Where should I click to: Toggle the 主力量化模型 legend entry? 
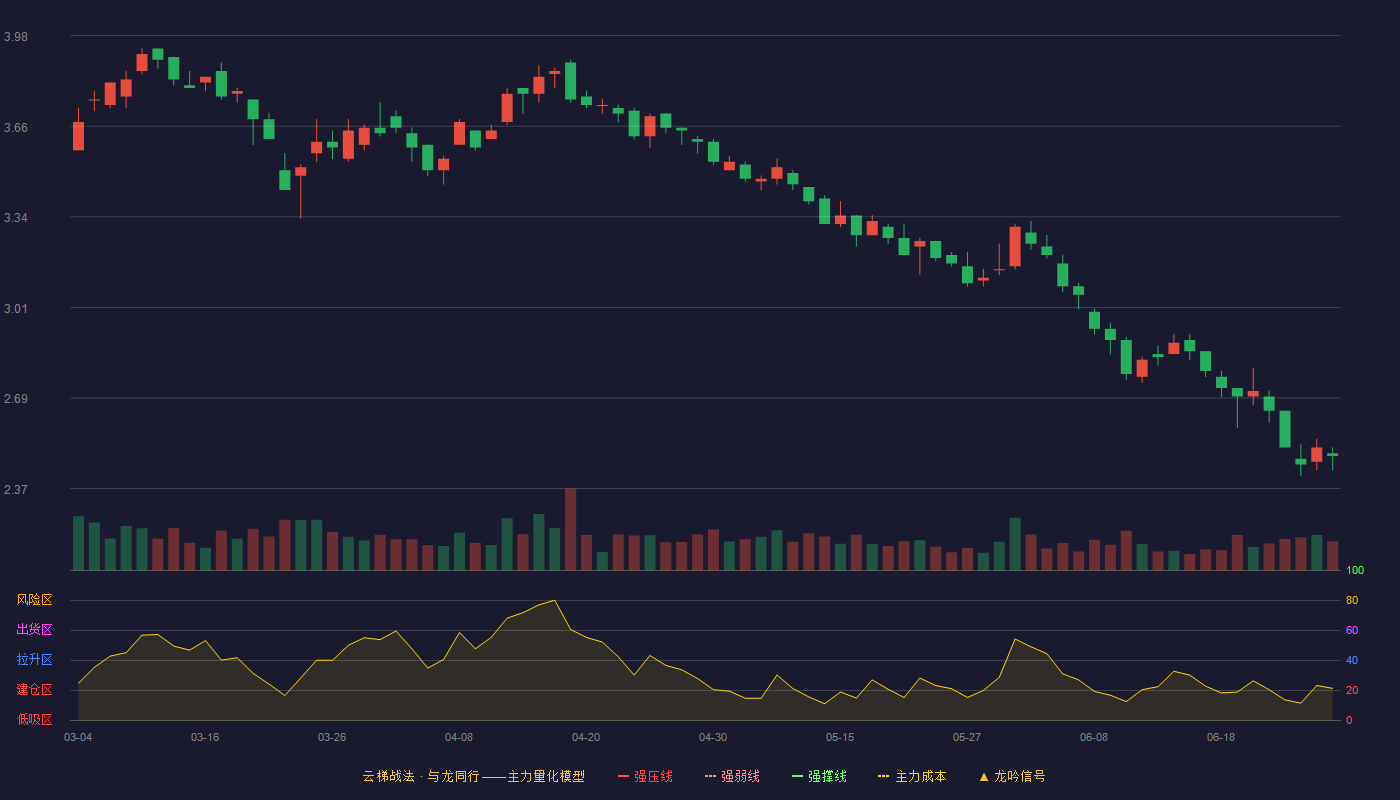pos(474,776)
